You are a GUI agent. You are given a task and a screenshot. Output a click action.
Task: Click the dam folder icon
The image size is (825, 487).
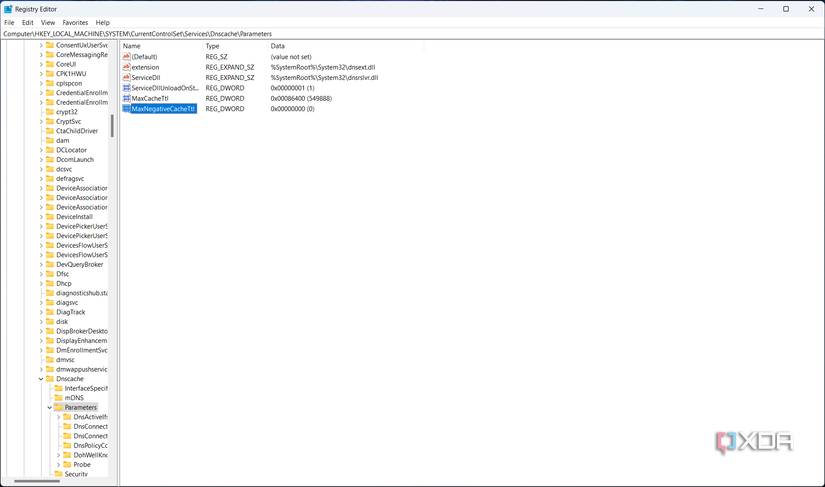pyautogui.click(x=50, y=140)
